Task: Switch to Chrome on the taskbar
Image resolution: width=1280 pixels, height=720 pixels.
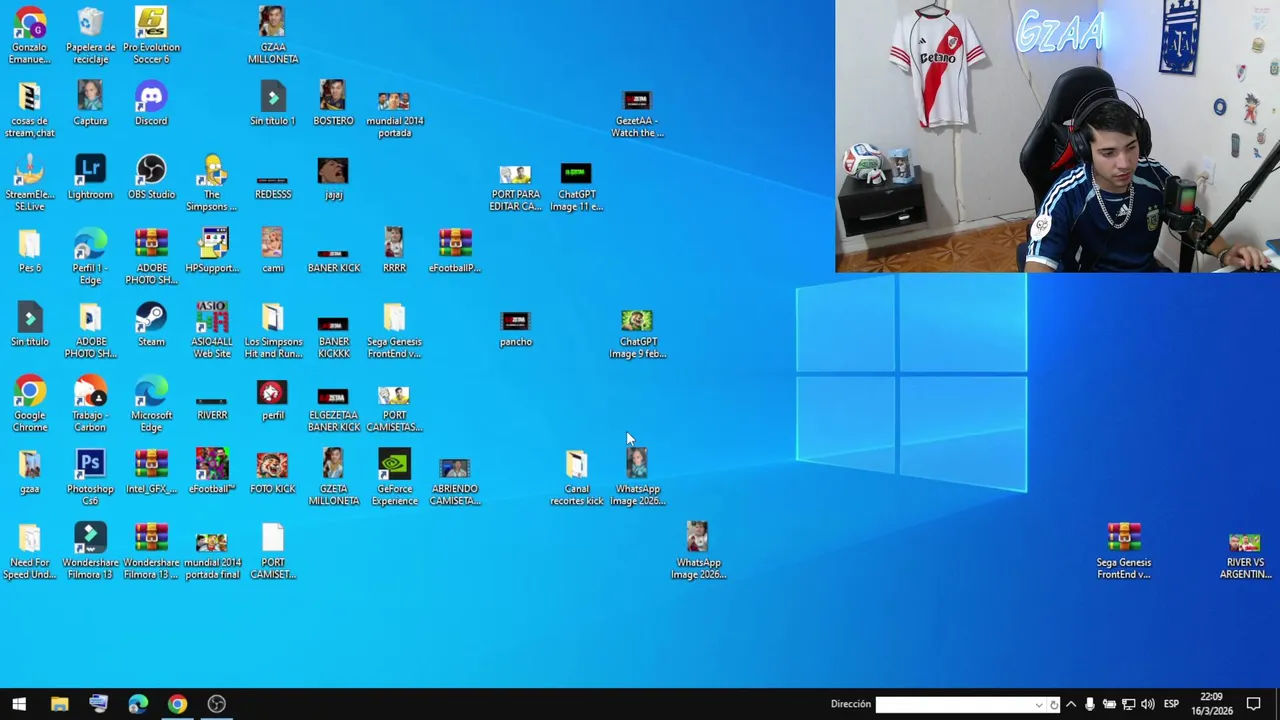Action: 177,704
